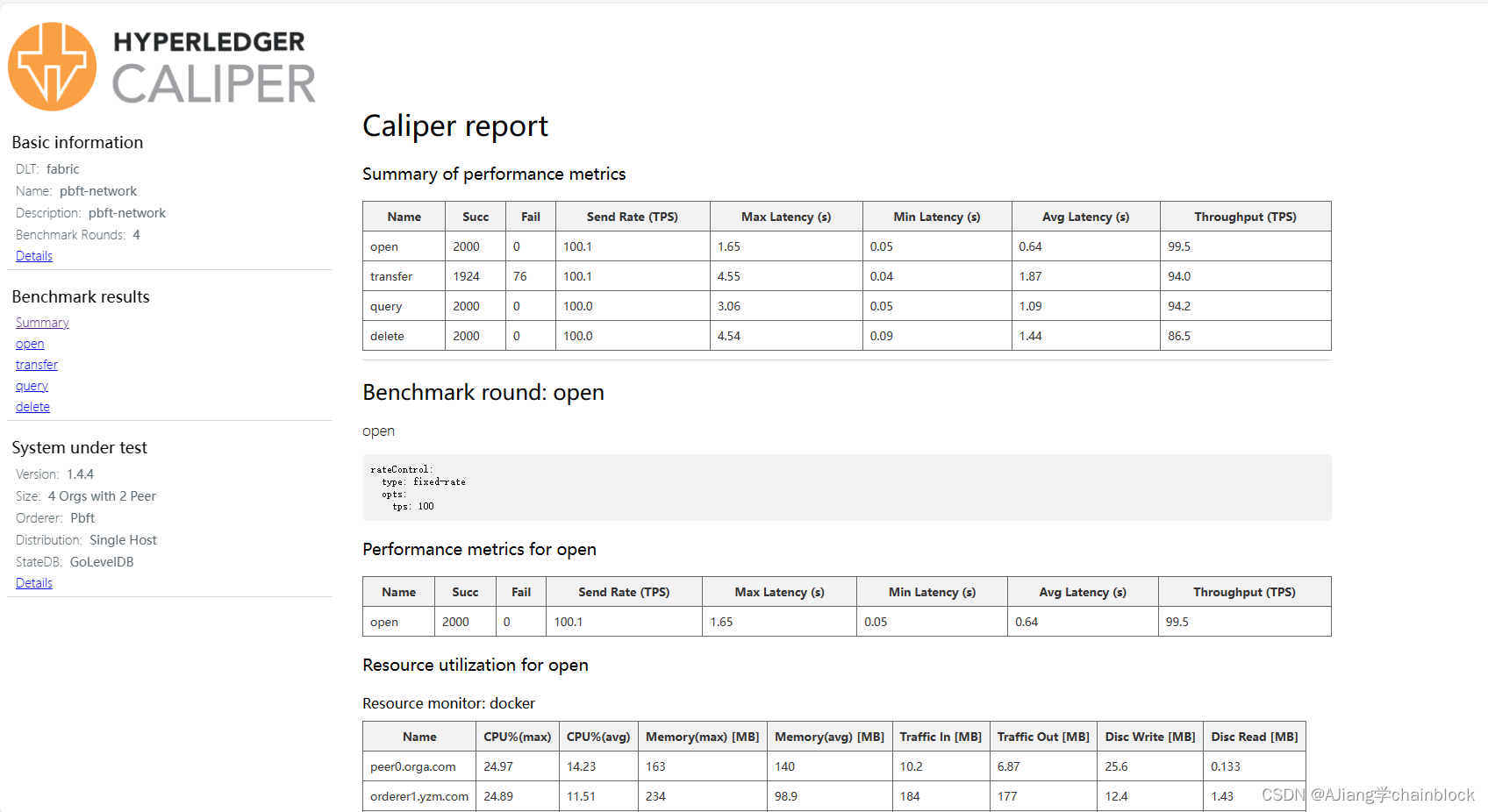1488x812 pixels.
Task: Select the 'Caliper report' page heading
Action: [455, 126]
